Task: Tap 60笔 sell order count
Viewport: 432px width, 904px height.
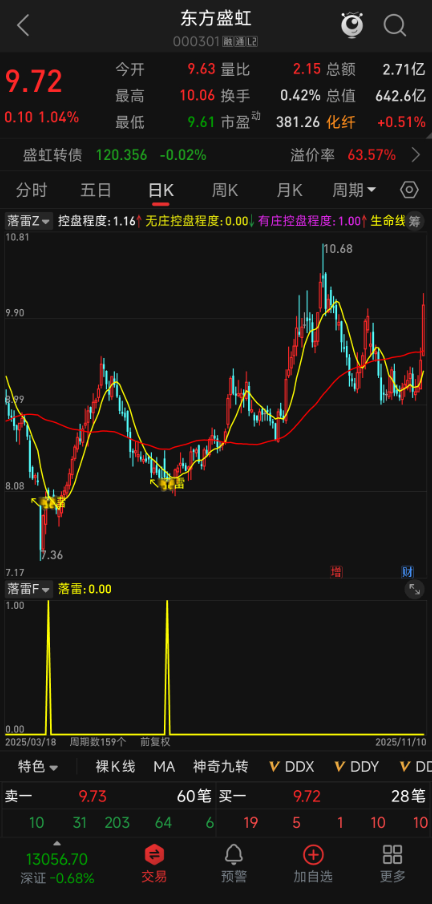Action: (x=194, y=797)
